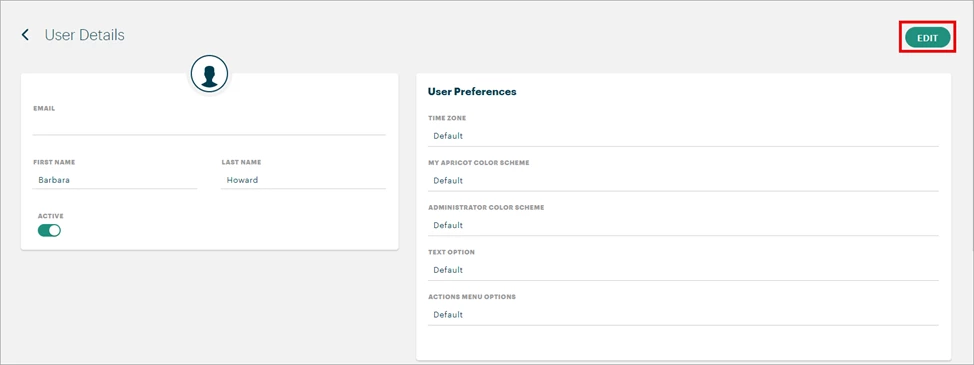
Task: Click the ACTIONS MENU OPTIONS label
Action: [472, 297]
